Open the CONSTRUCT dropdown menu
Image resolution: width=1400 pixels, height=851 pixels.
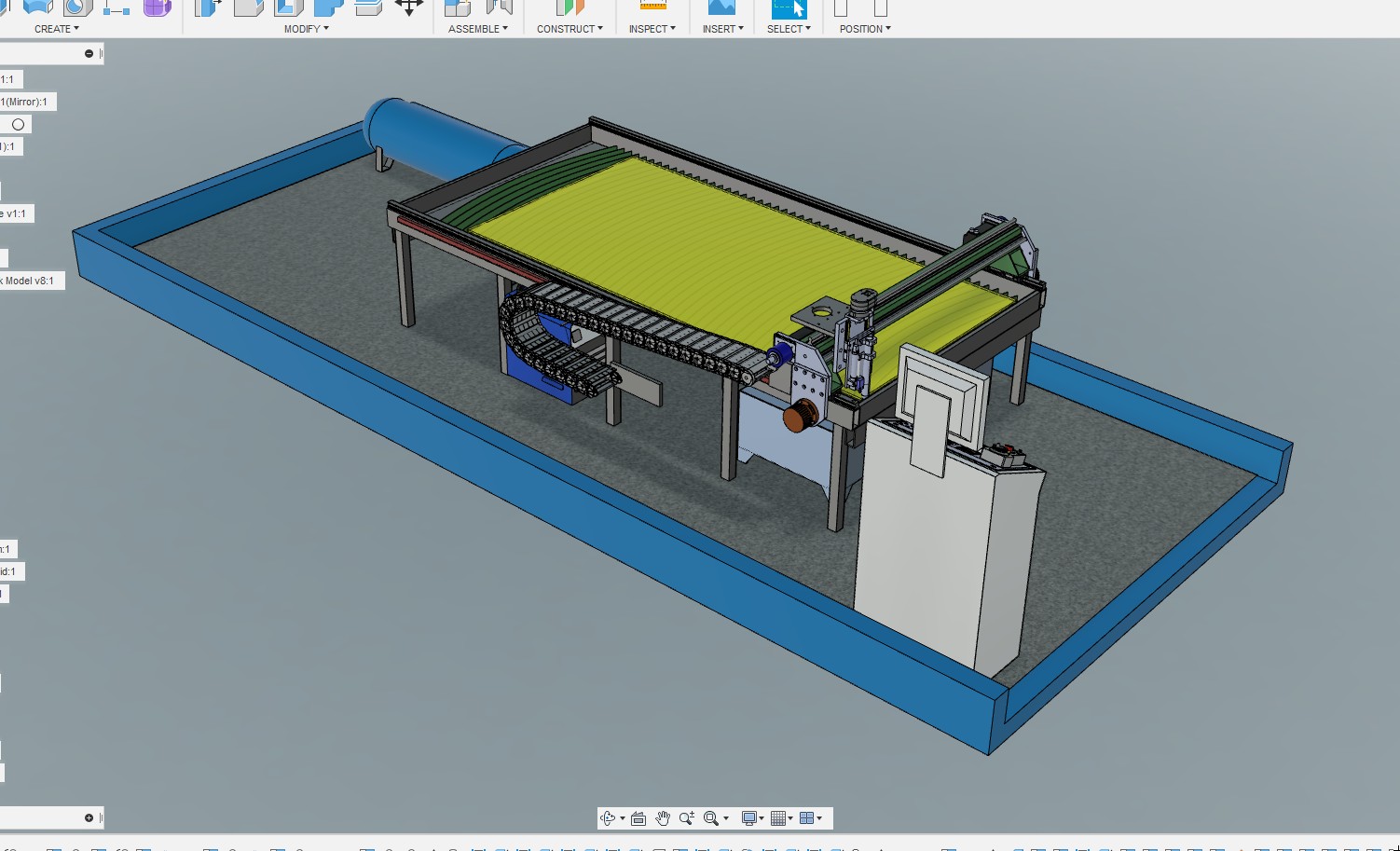tap(570, 29)
